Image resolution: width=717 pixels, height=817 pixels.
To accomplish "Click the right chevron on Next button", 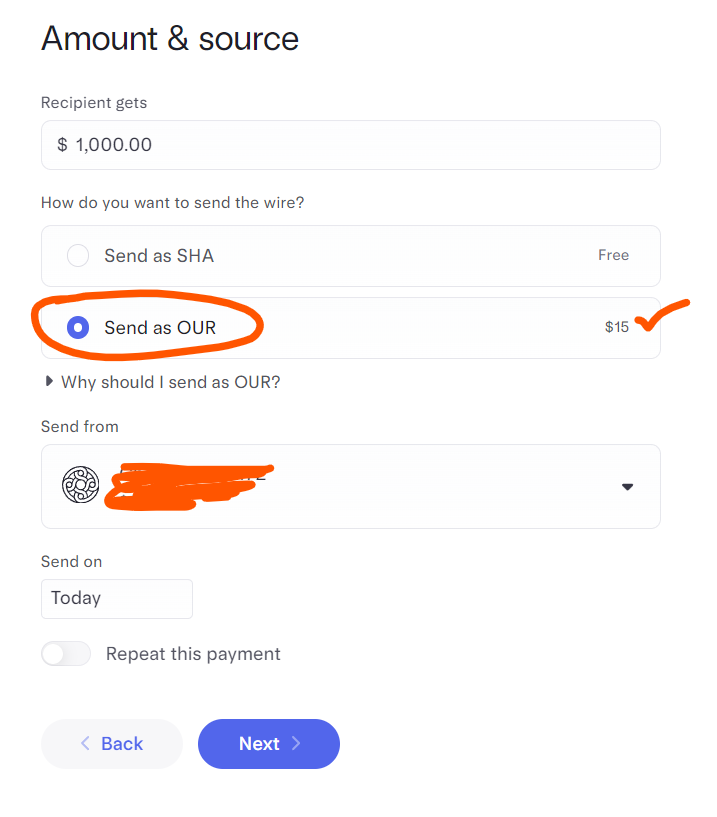I will (296, 743).
